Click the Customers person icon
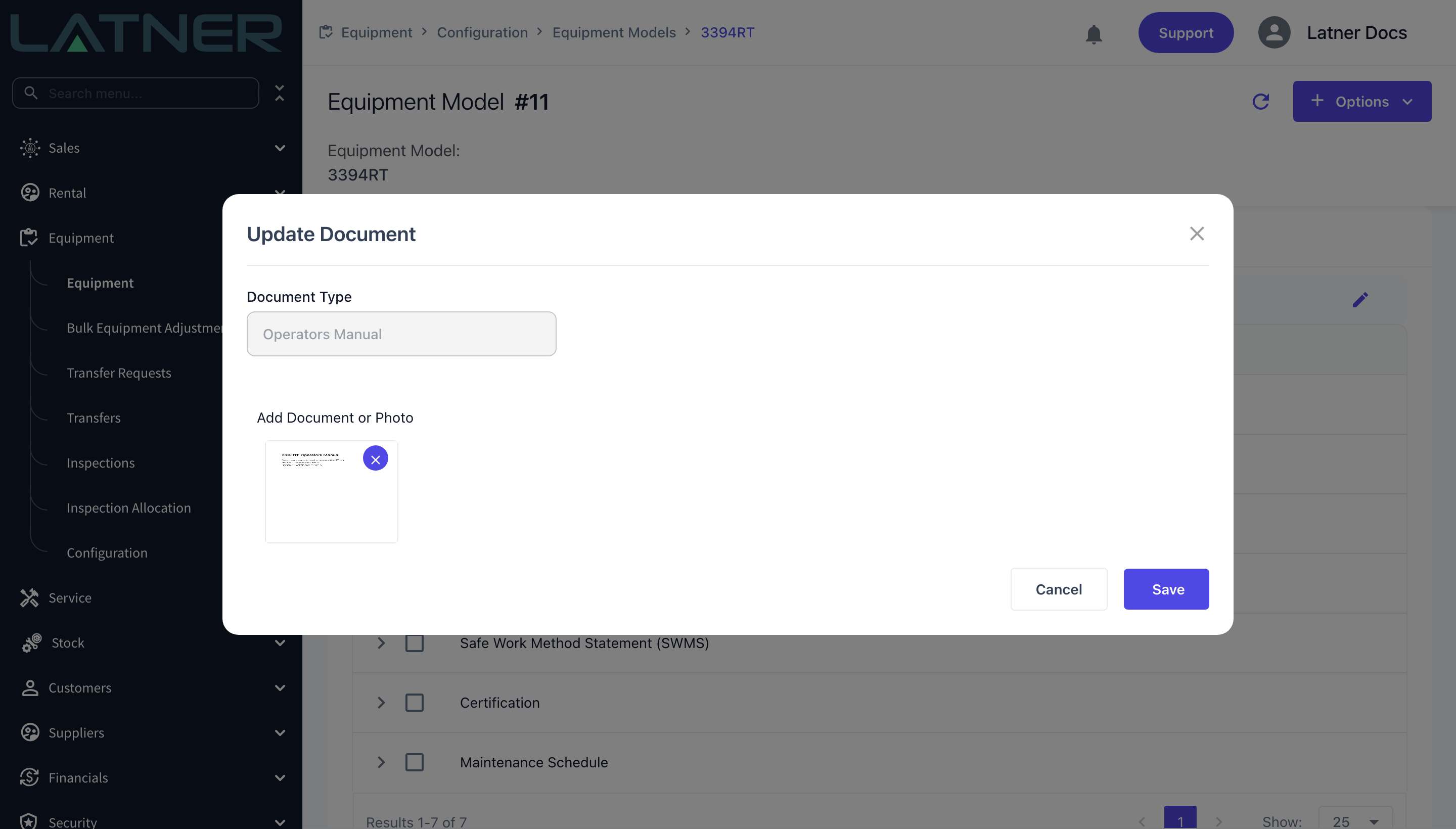This screenshot has width=1456, height=829. [30, 688]
